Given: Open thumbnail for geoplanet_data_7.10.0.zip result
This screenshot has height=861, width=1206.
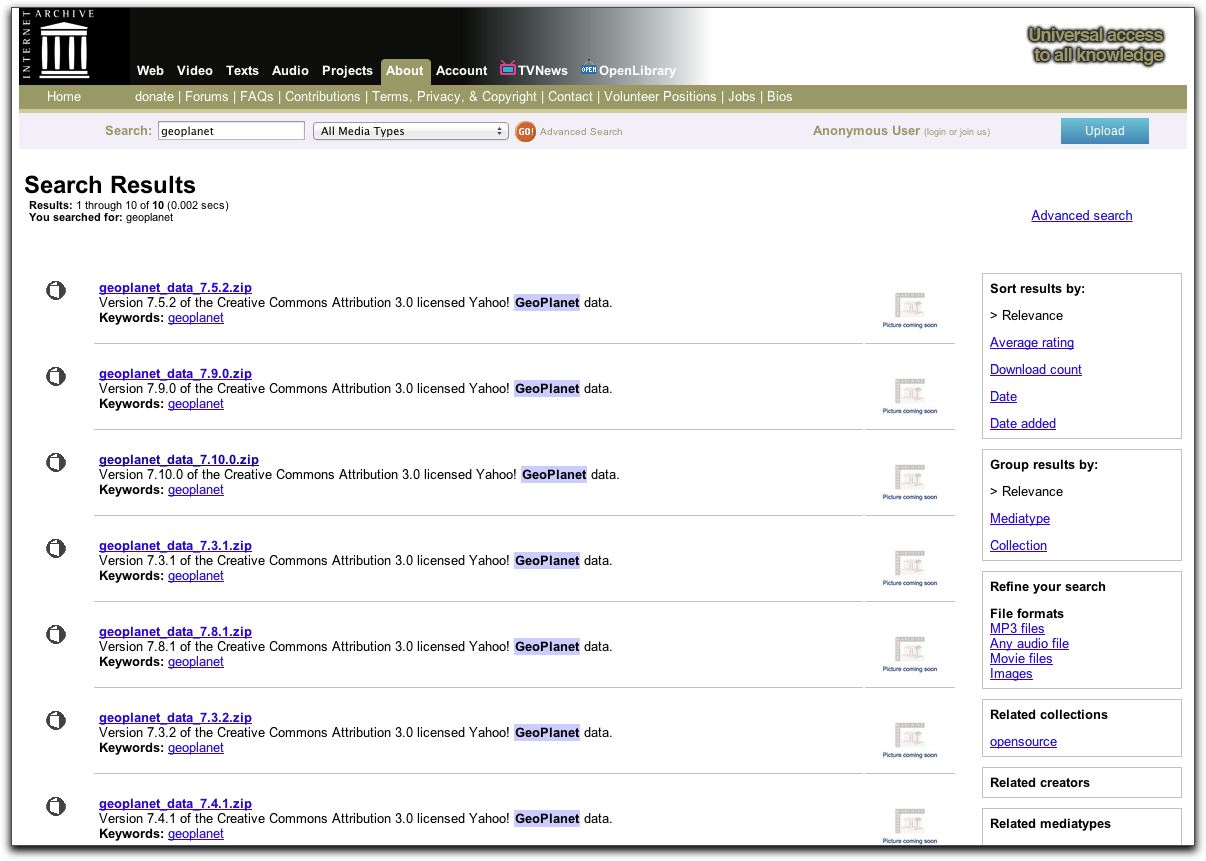Looking at the screenshot, I should pyautogui.click(x=910, y=482).
